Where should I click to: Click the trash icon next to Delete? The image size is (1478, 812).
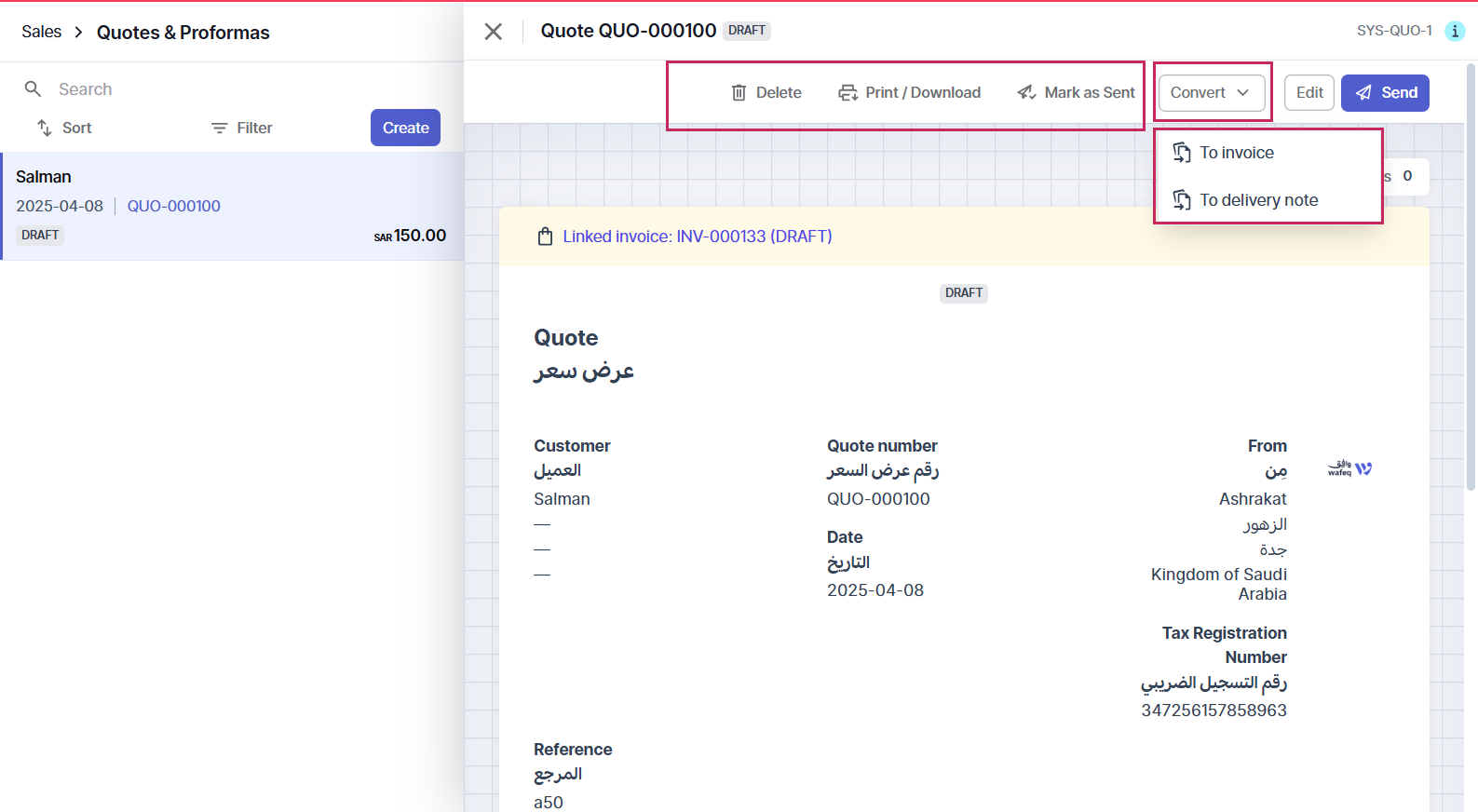739,92
